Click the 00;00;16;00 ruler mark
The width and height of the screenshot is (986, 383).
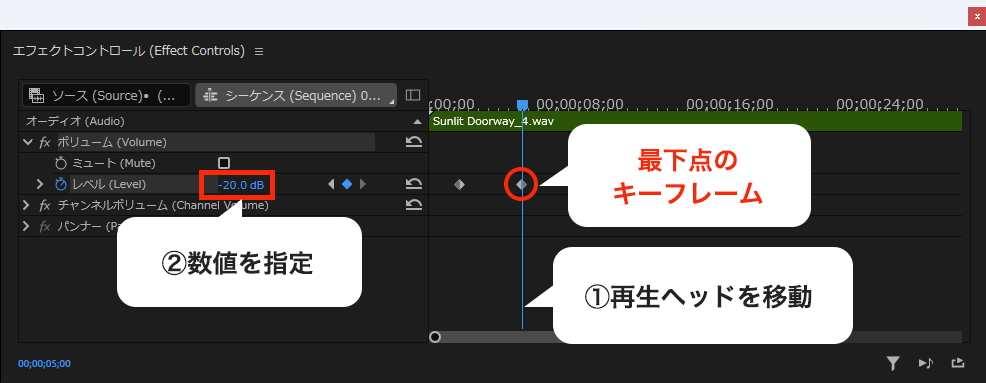(x=729, y=104)
